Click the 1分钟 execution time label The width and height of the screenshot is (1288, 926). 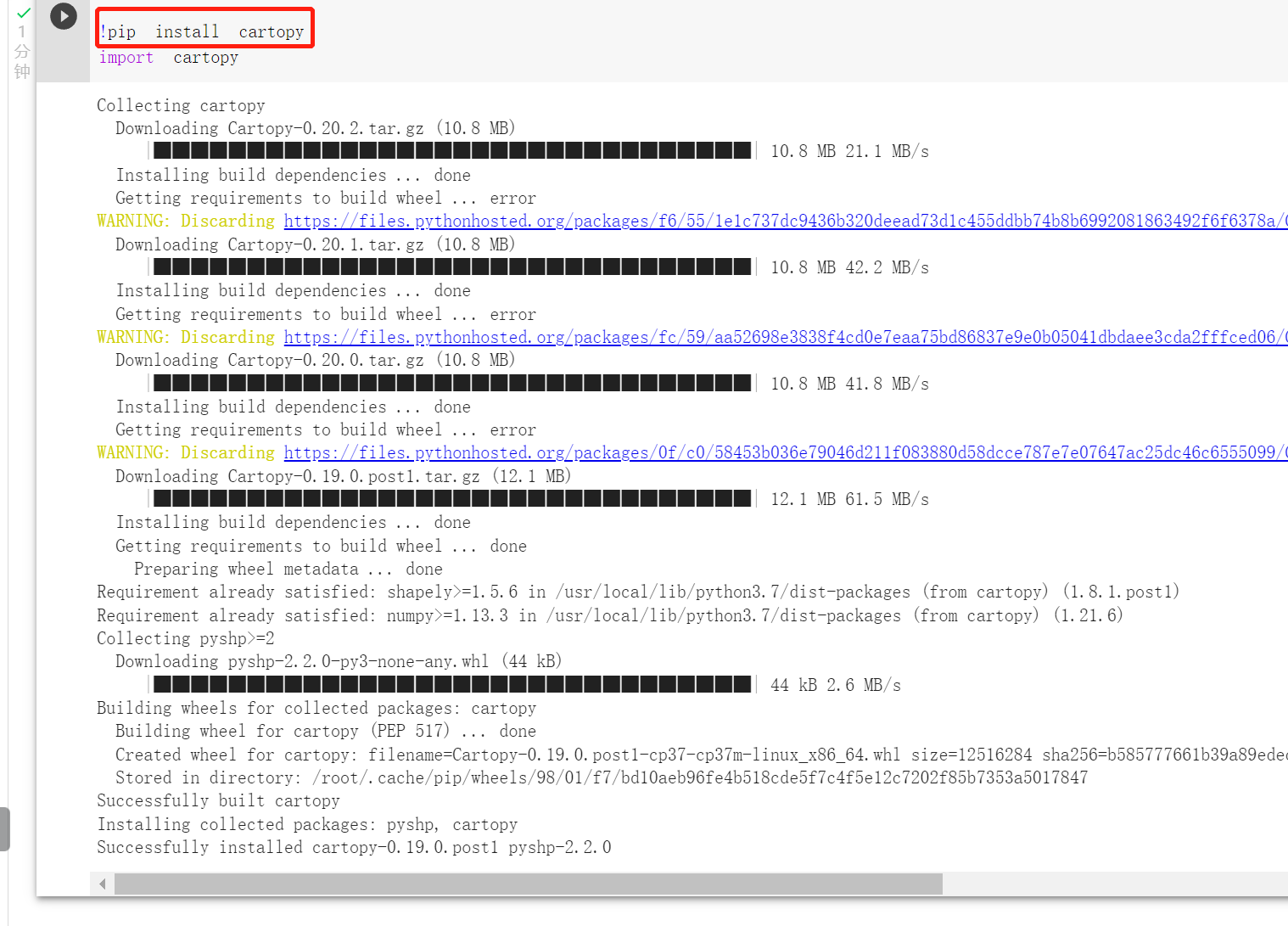(x=21, y=53)
